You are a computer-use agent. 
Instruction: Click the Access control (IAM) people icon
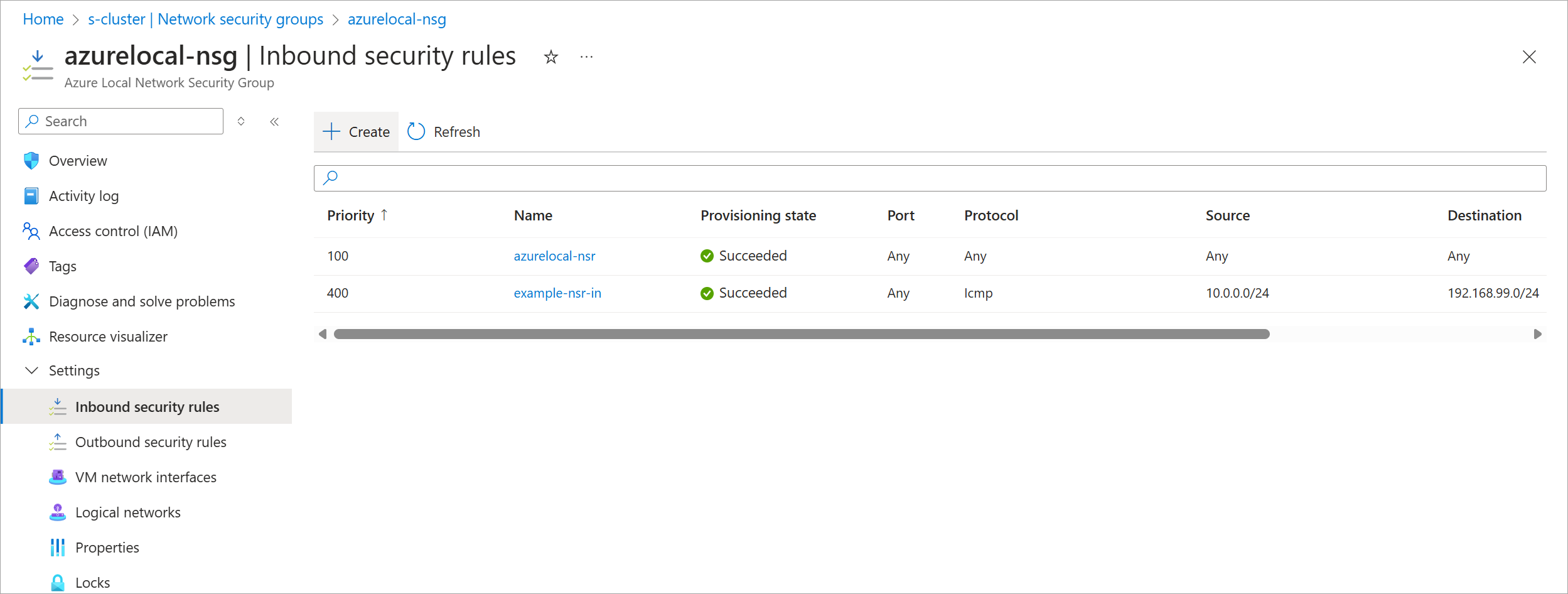(x=31, y=231)
